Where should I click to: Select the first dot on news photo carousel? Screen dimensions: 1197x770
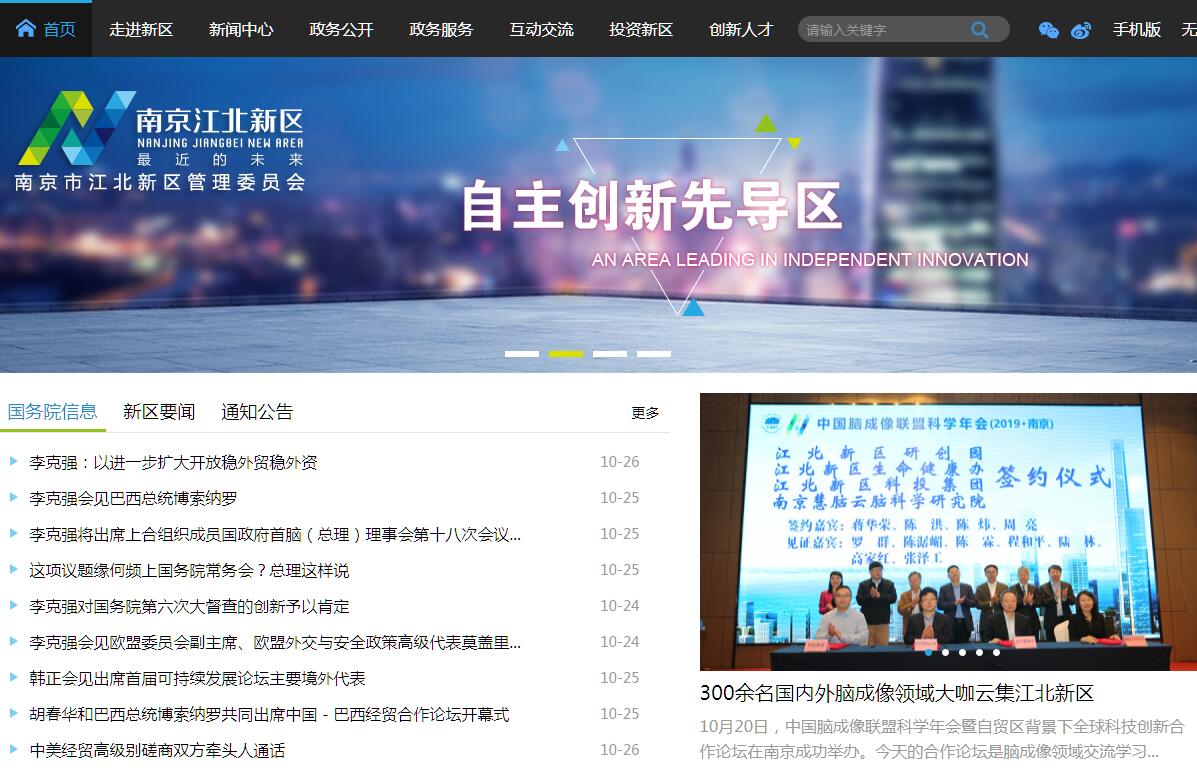click(x=928, y=652)
